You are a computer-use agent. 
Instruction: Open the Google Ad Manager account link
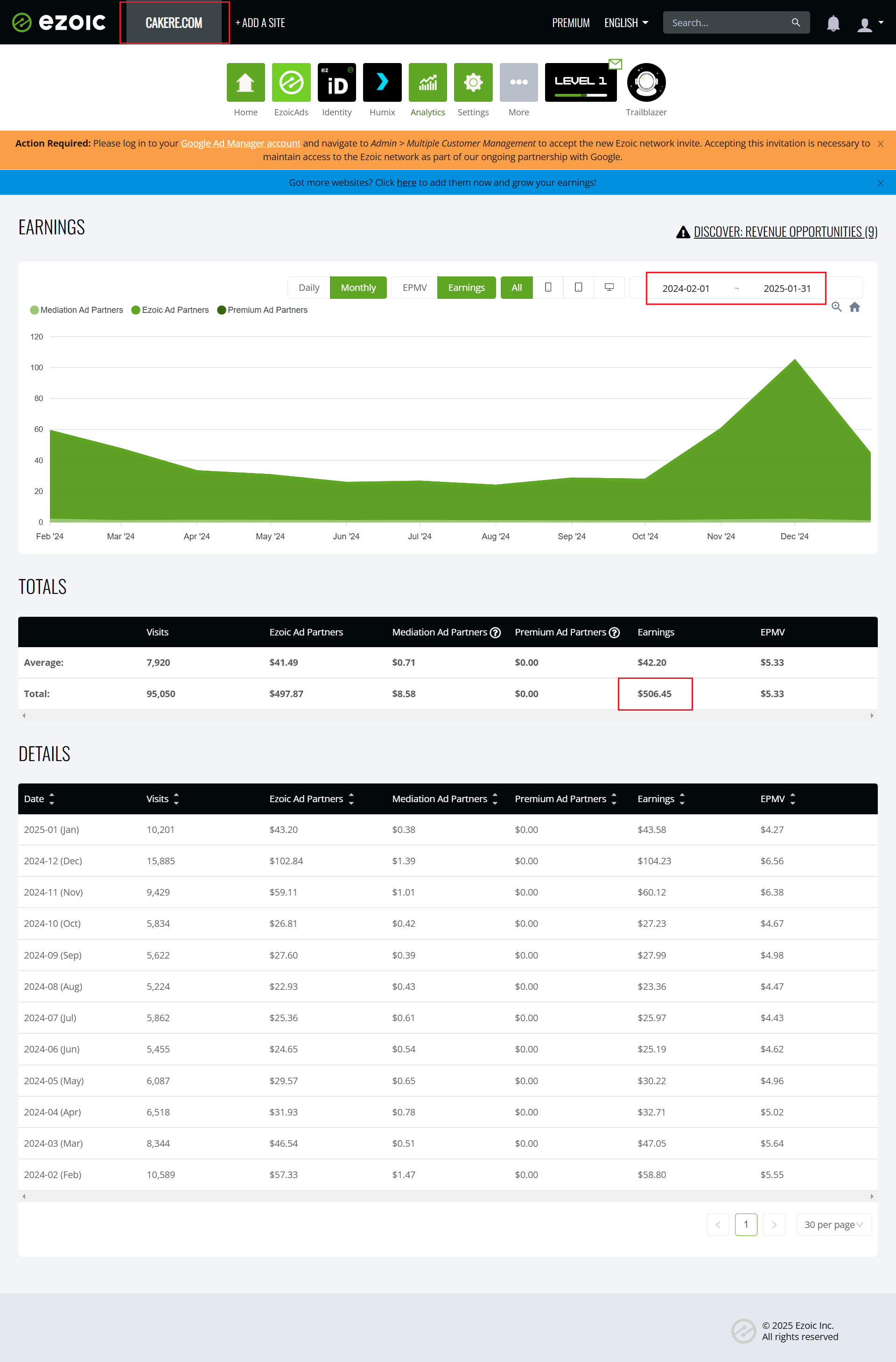(x=240, y=143)
